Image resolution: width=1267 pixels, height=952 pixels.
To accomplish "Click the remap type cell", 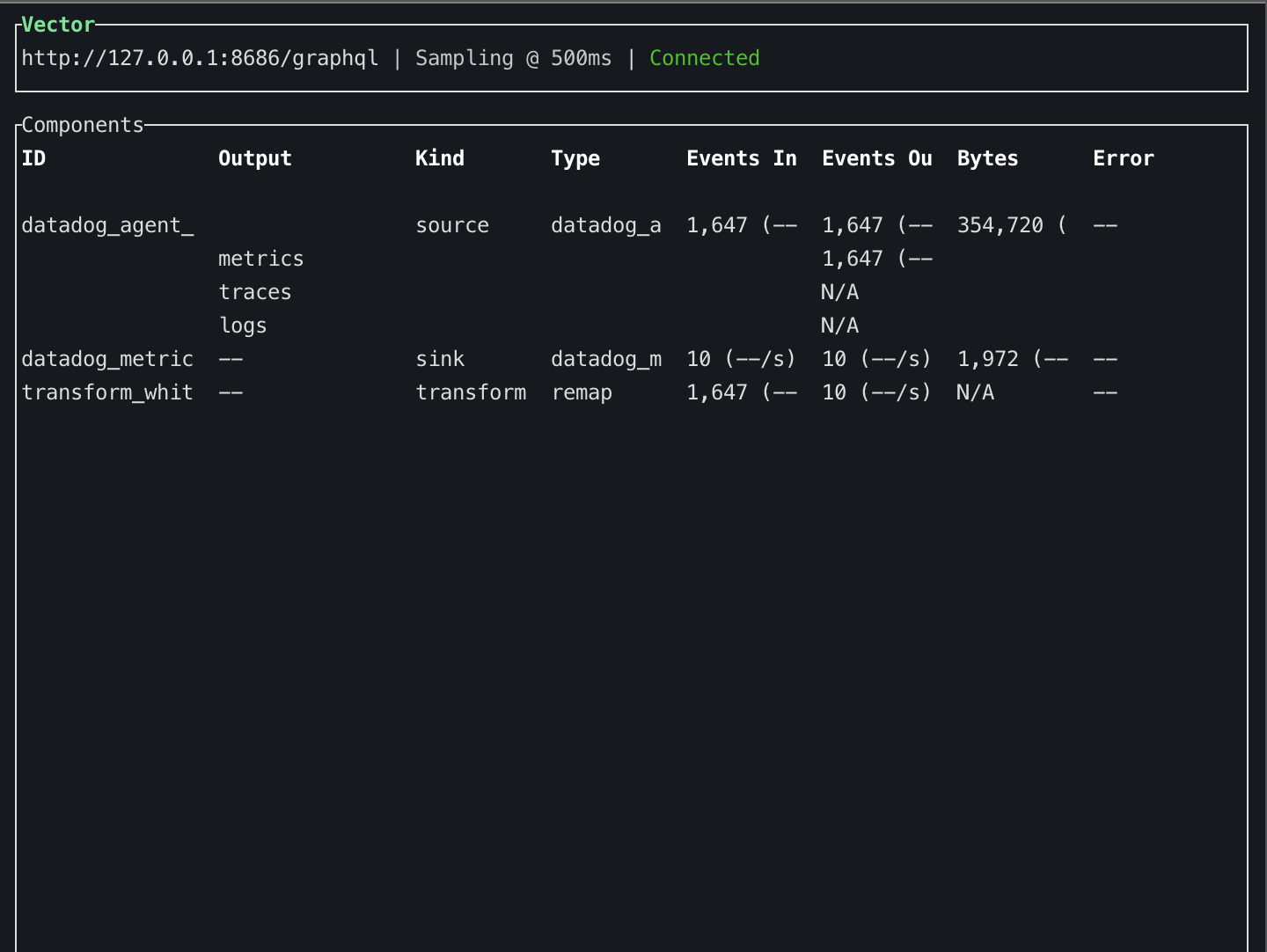I will point(582,392).
